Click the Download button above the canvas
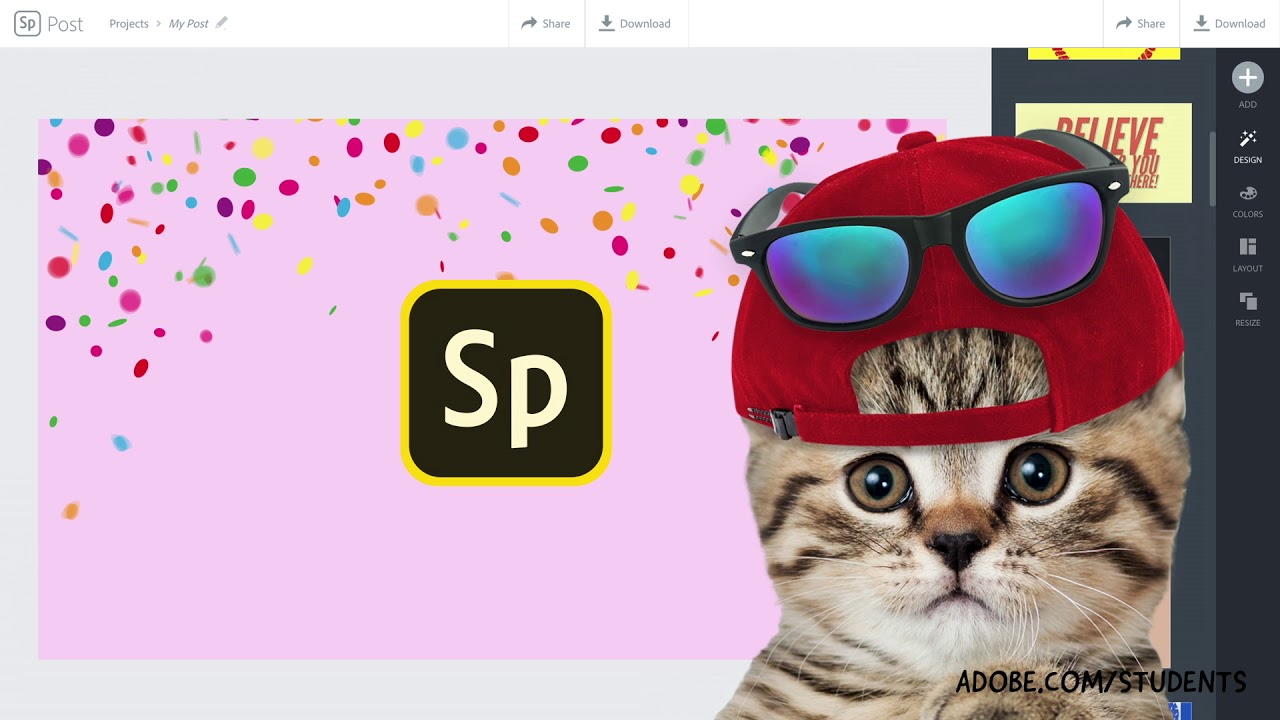This screenshot has height=720, width=1280. click(635, 23)
